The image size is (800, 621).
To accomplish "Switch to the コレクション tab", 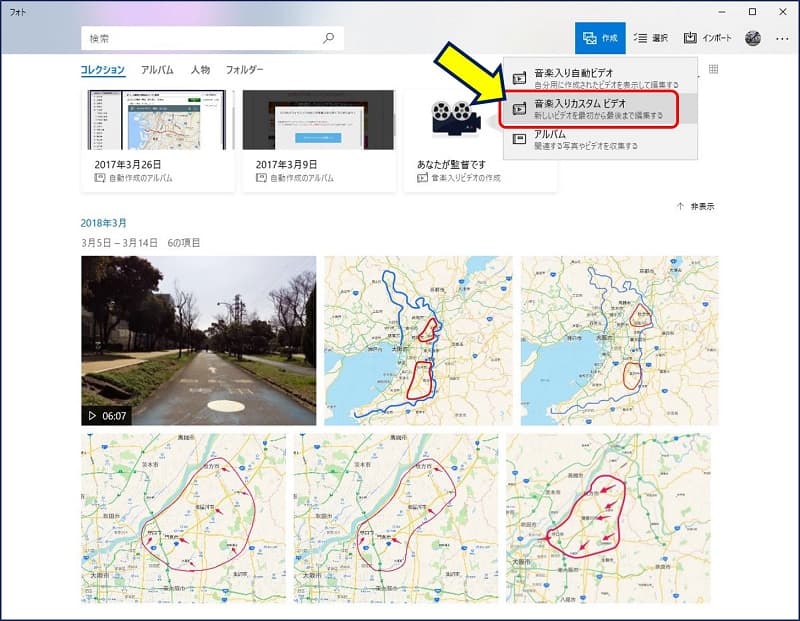I will (x=103, y=70).
